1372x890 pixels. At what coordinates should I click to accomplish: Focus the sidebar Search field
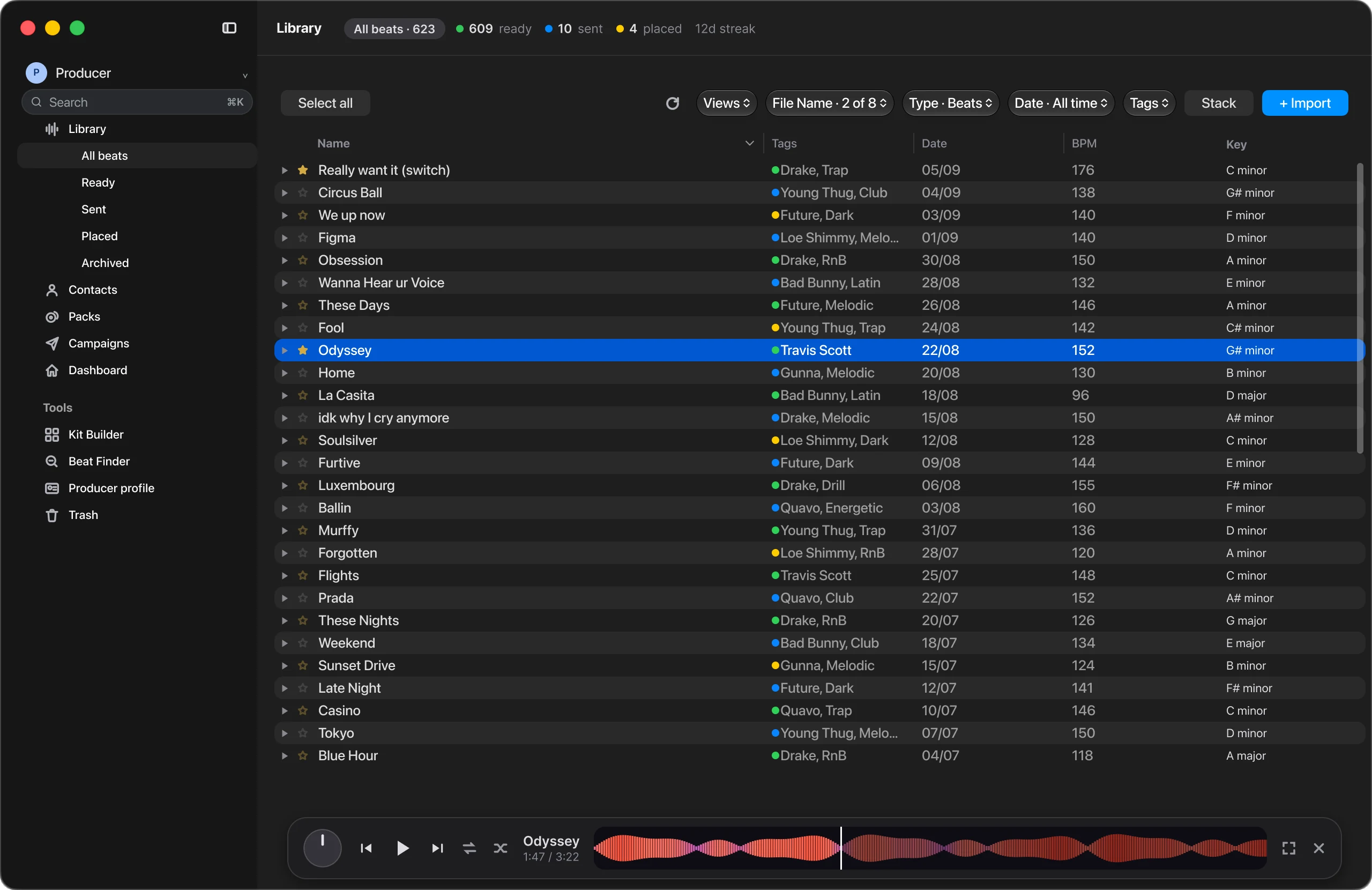pyautogui.click(x=137, y=102)
